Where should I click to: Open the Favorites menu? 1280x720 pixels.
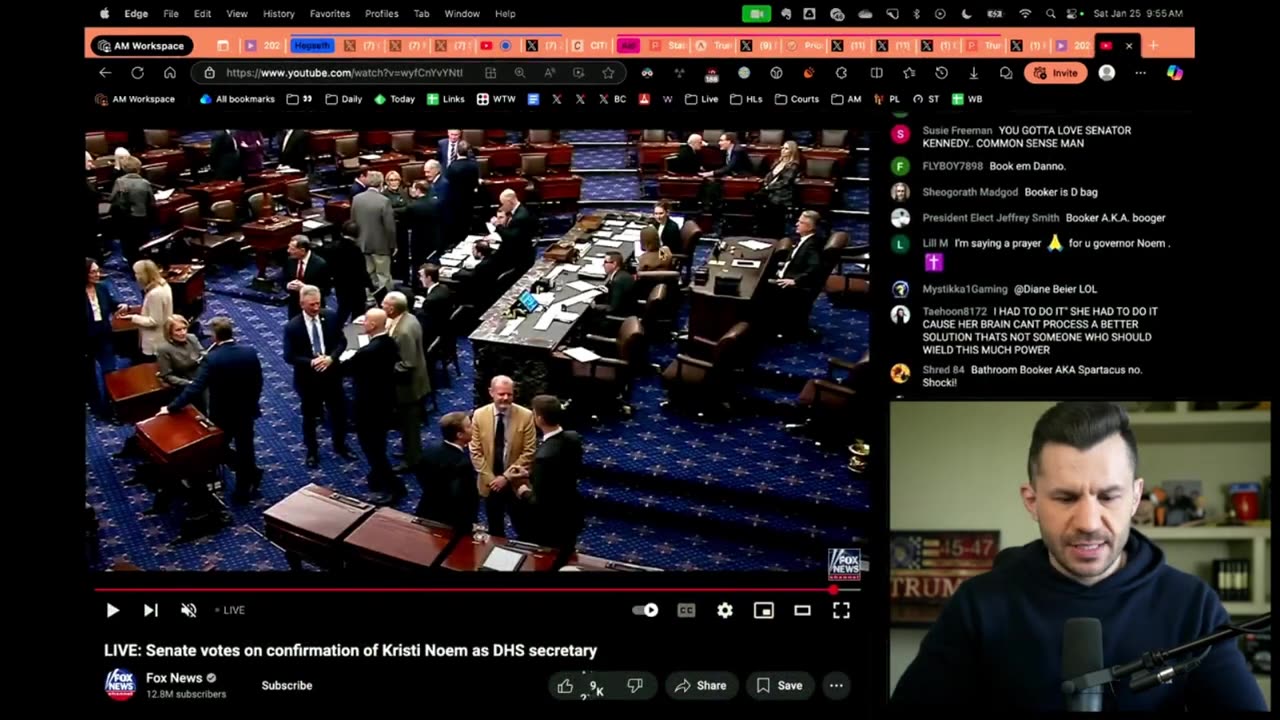(x=330, y=14)
